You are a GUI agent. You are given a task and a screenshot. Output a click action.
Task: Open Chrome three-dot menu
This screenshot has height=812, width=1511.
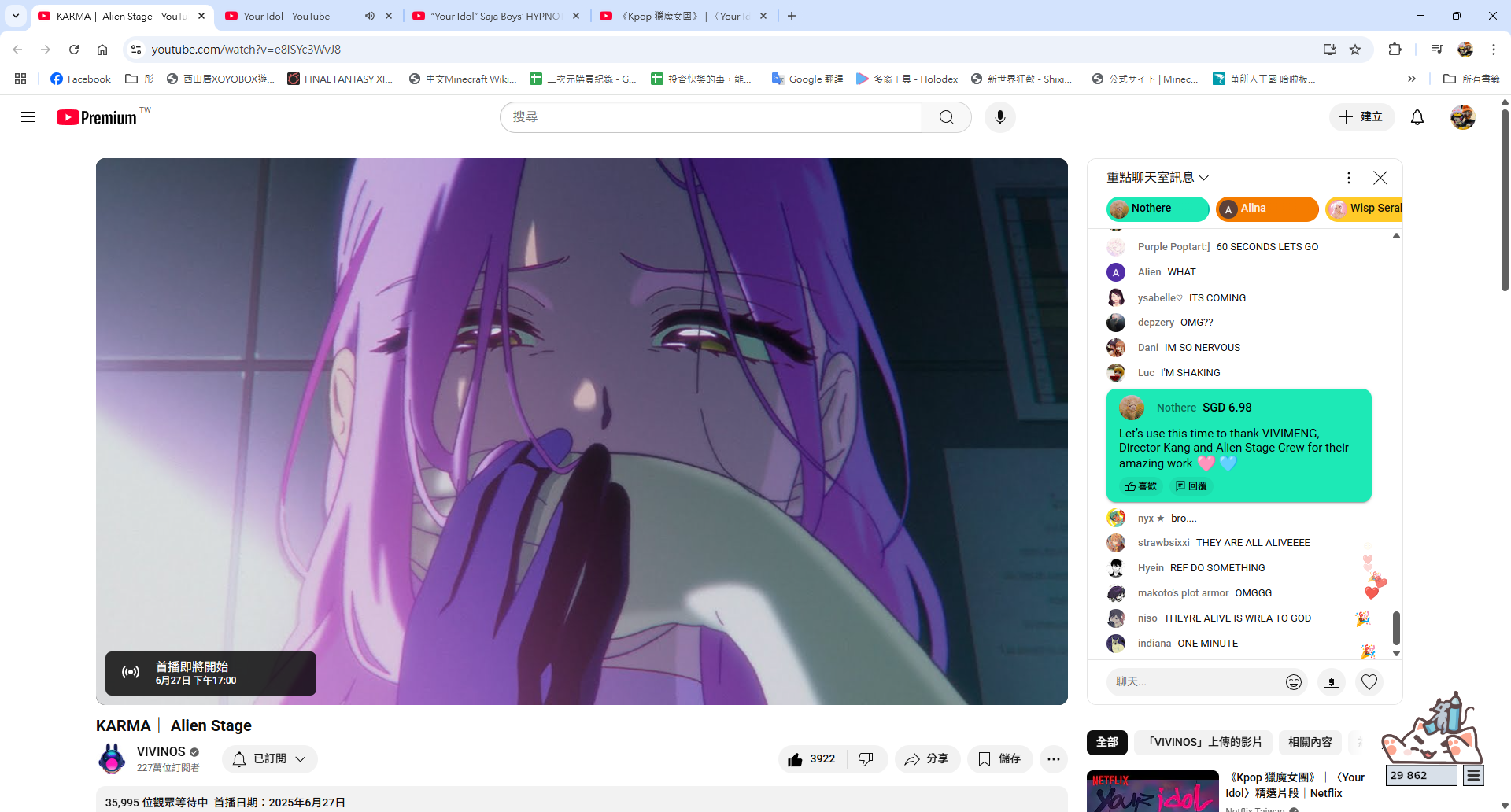pyautogui.click(x=1494, y=50)
